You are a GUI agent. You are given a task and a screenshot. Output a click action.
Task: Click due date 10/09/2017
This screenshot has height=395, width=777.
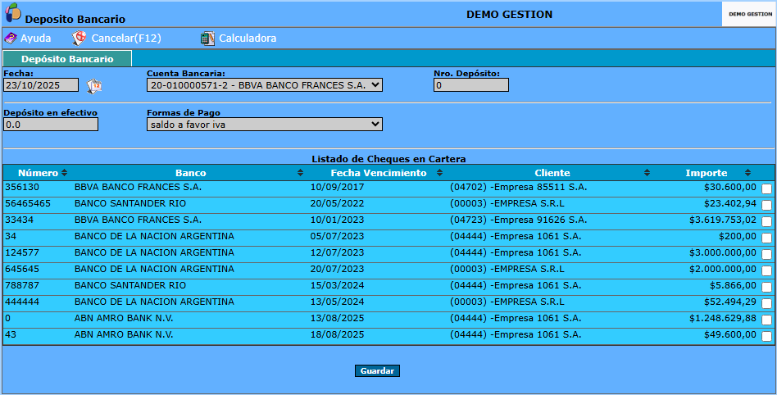point(337,187)
